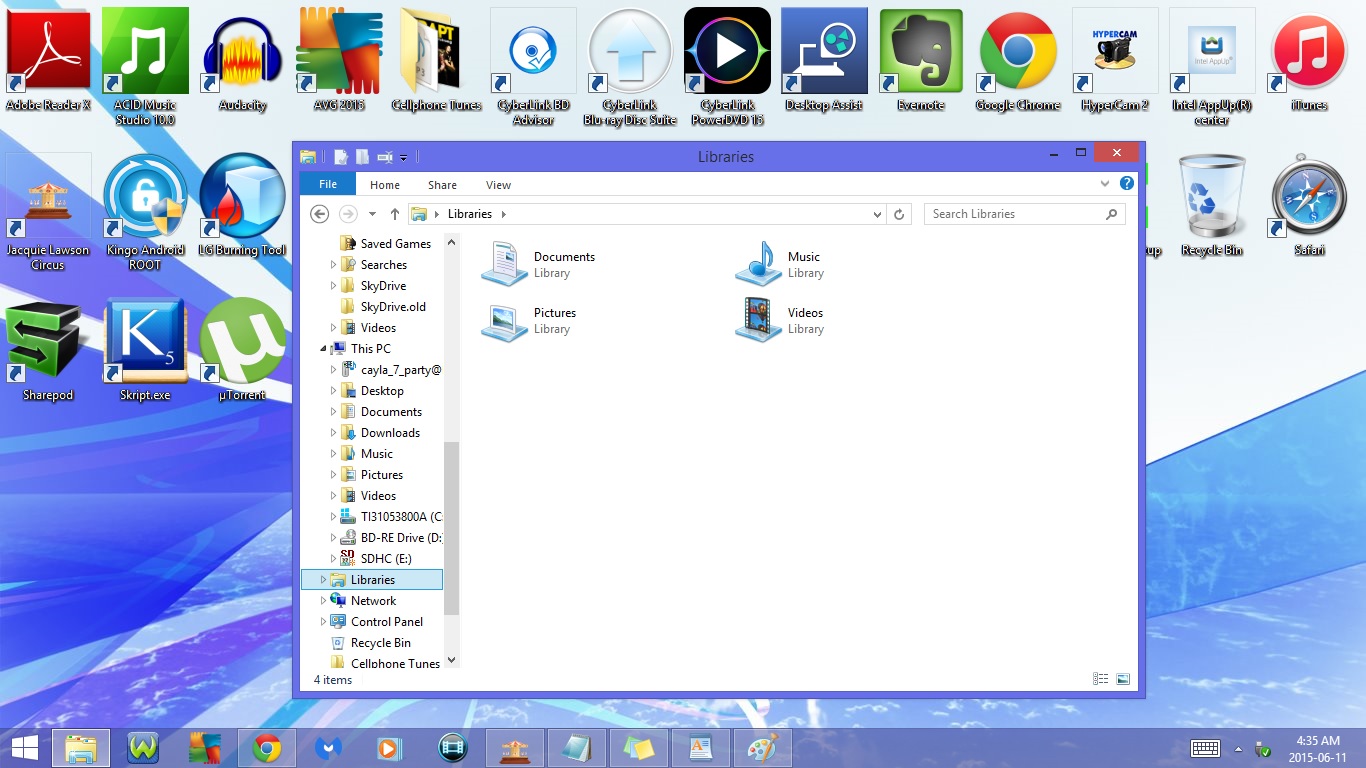Select the Cellphone Tunes folder on the desktop
This screenshot has height=768, width=1366.
pos(436,58)
